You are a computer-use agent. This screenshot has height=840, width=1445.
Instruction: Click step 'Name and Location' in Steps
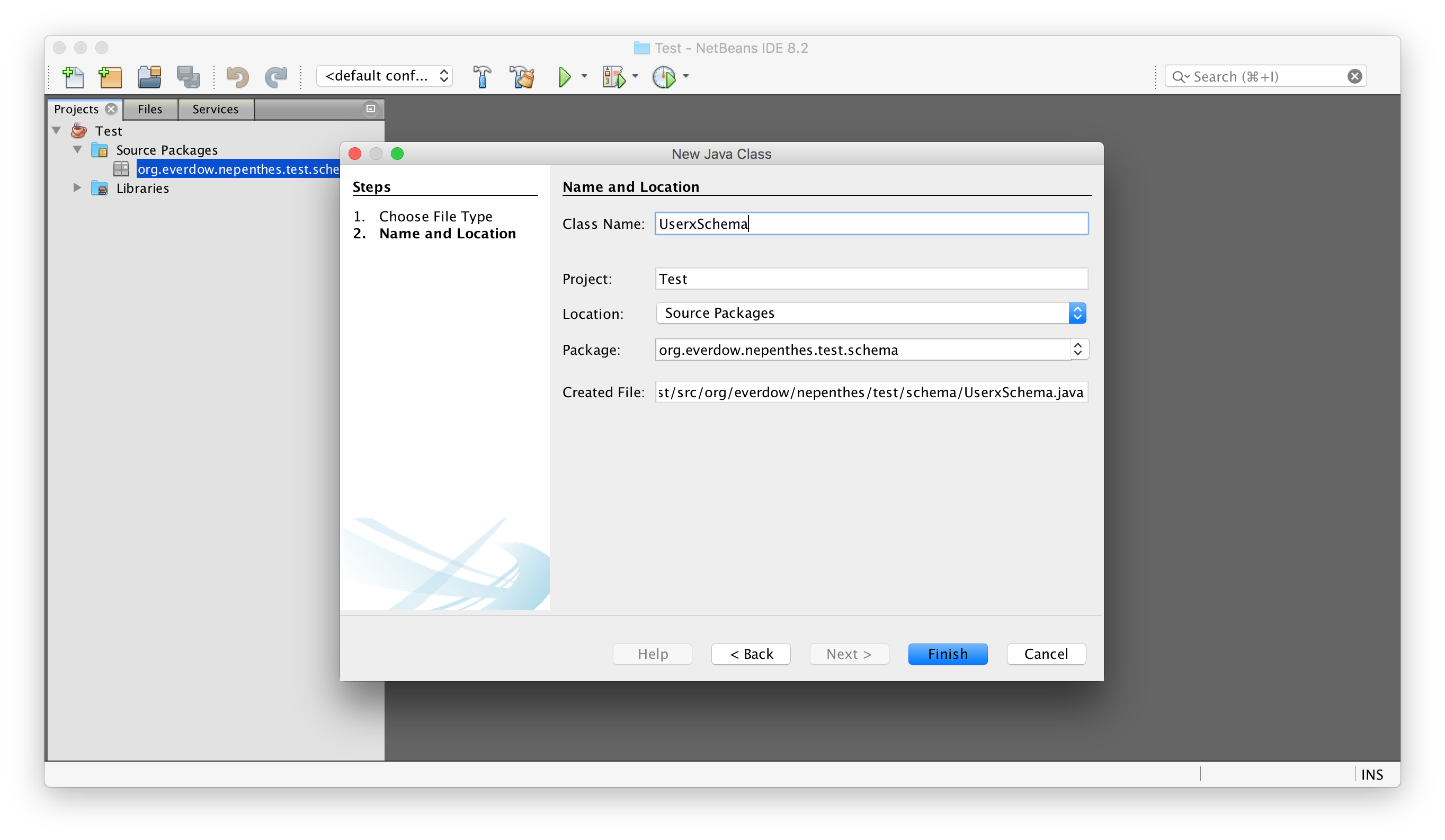pyautogui.click(x=448, y=234)
